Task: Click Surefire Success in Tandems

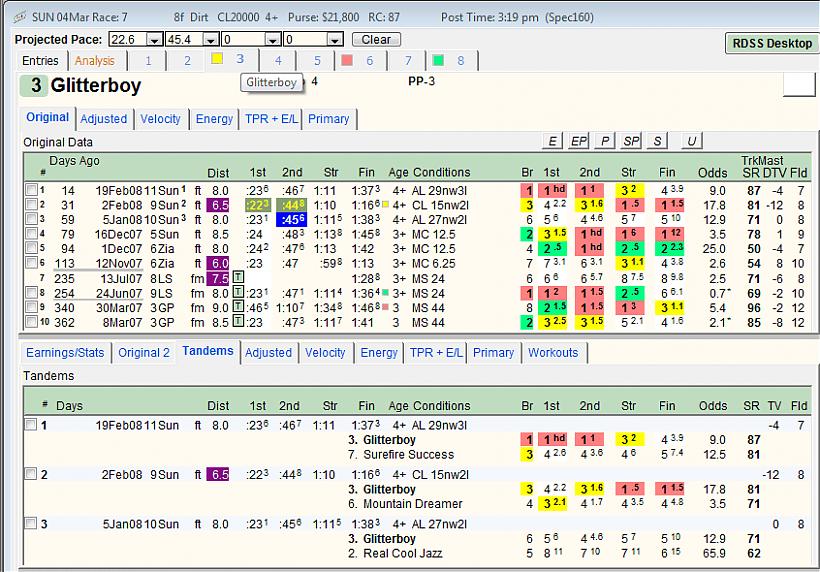Action: coord(408,454)
